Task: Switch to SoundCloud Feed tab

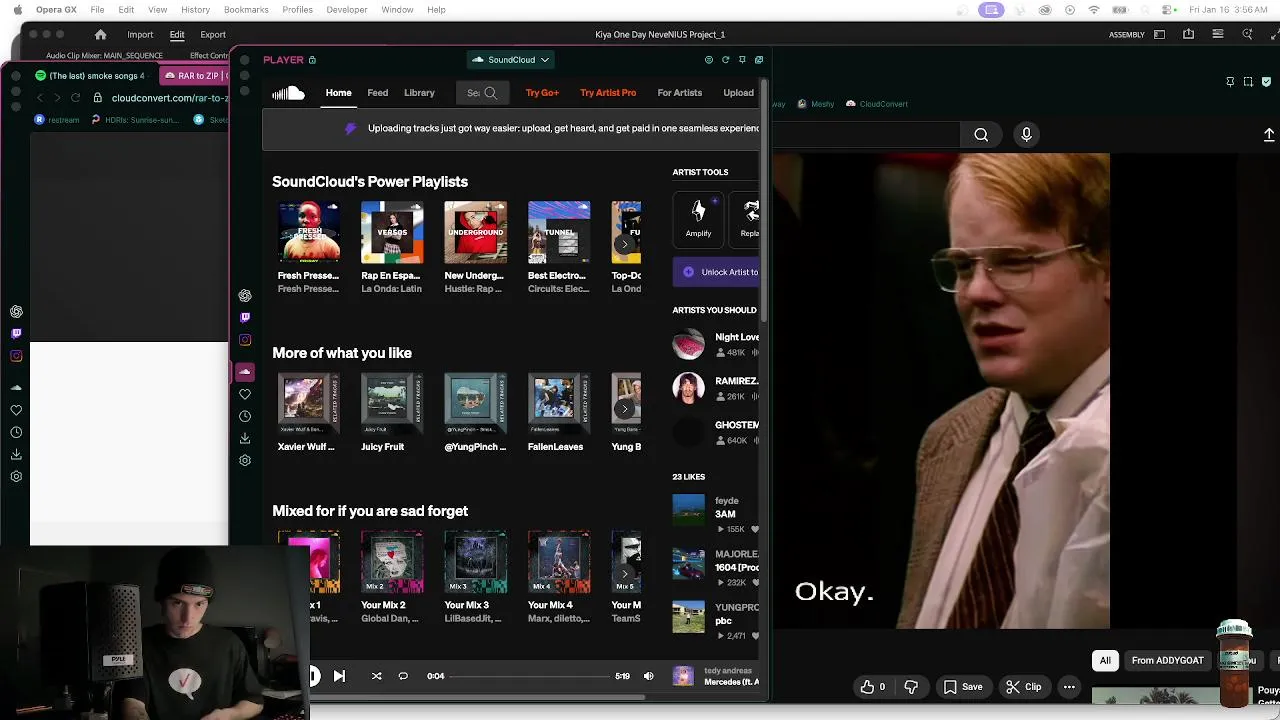Action: (x=377, y=93)
